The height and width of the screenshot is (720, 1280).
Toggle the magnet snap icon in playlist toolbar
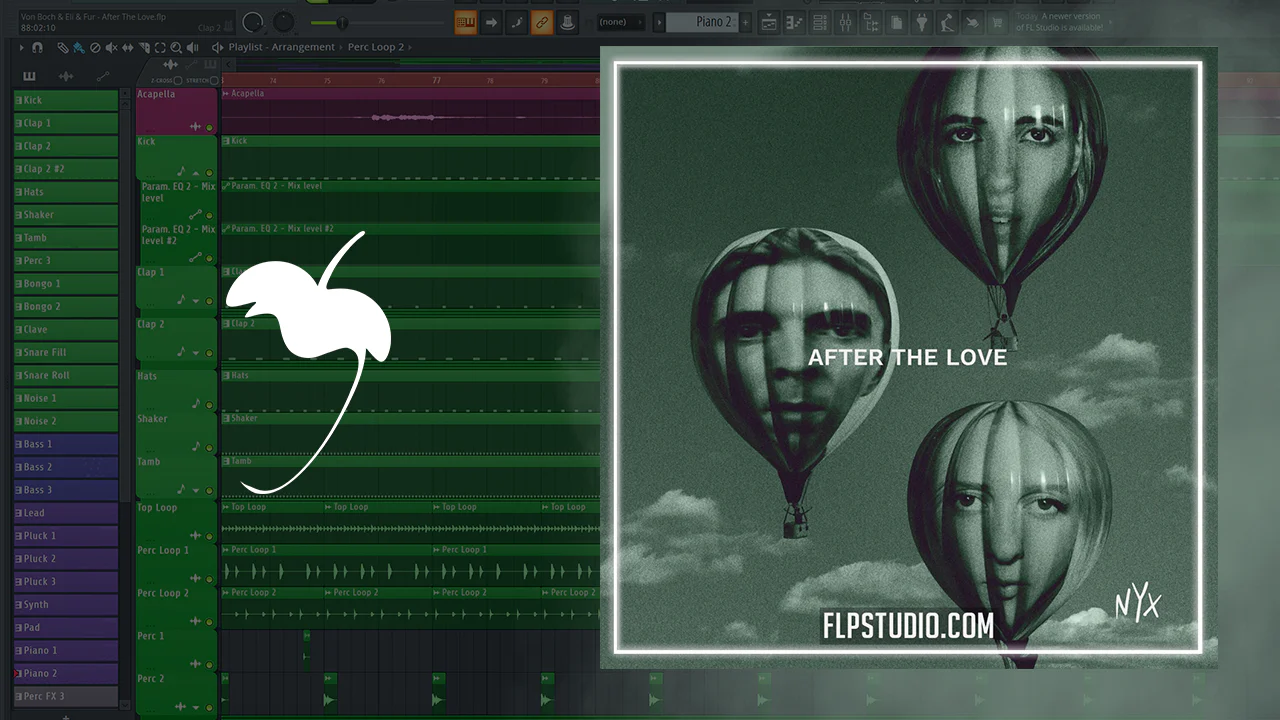38,47
